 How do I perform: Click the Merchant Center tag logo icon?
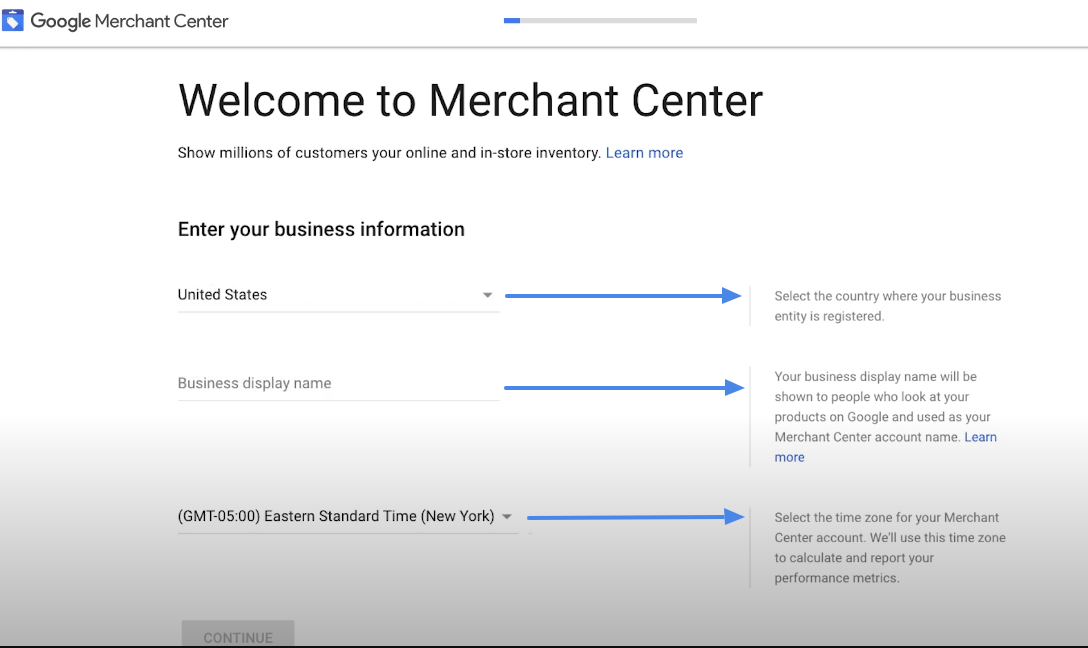click(13, 20)
